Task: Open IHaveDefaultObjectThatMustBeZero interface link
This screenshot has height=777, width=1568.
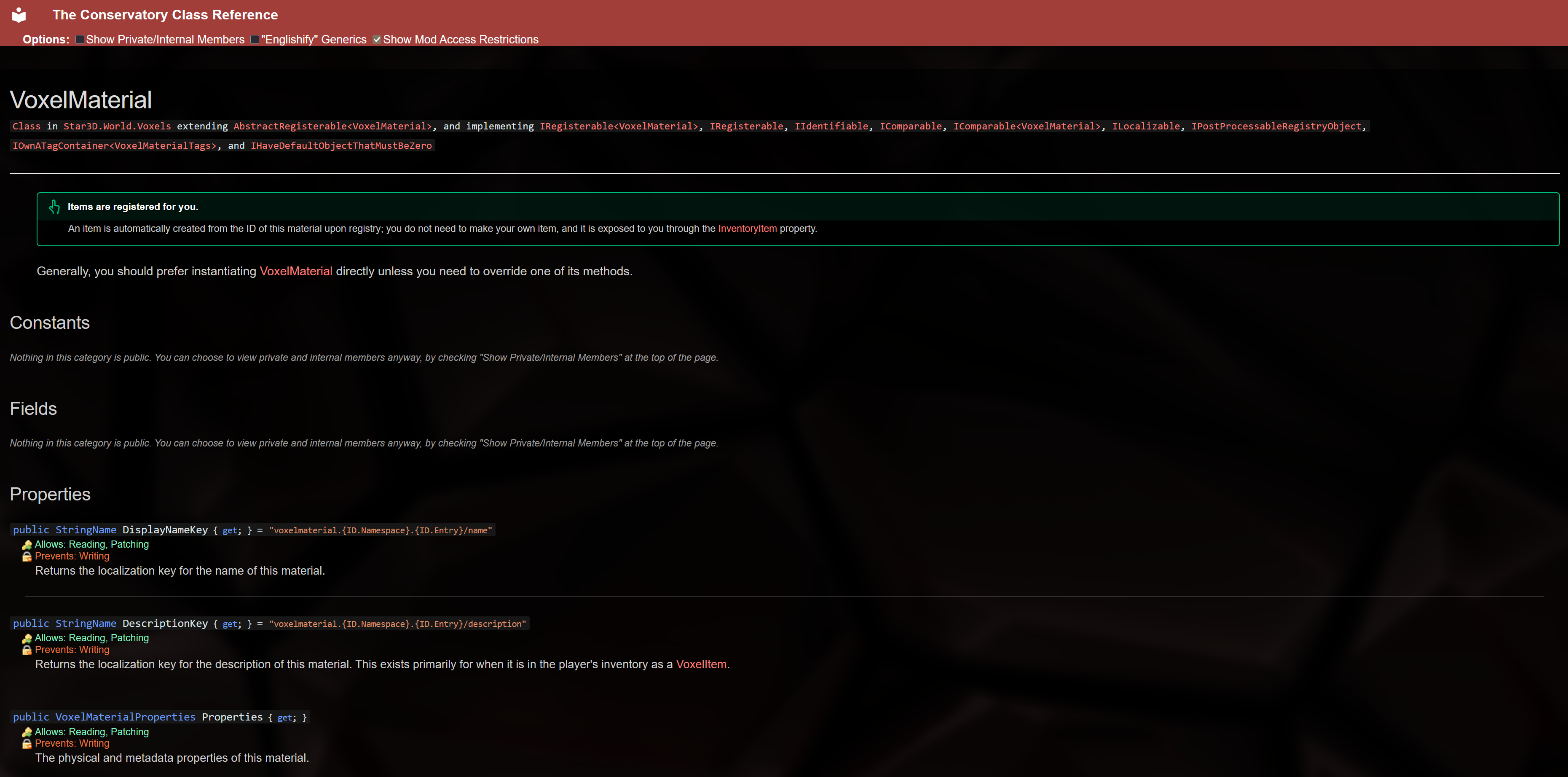Action: [341, 145]
